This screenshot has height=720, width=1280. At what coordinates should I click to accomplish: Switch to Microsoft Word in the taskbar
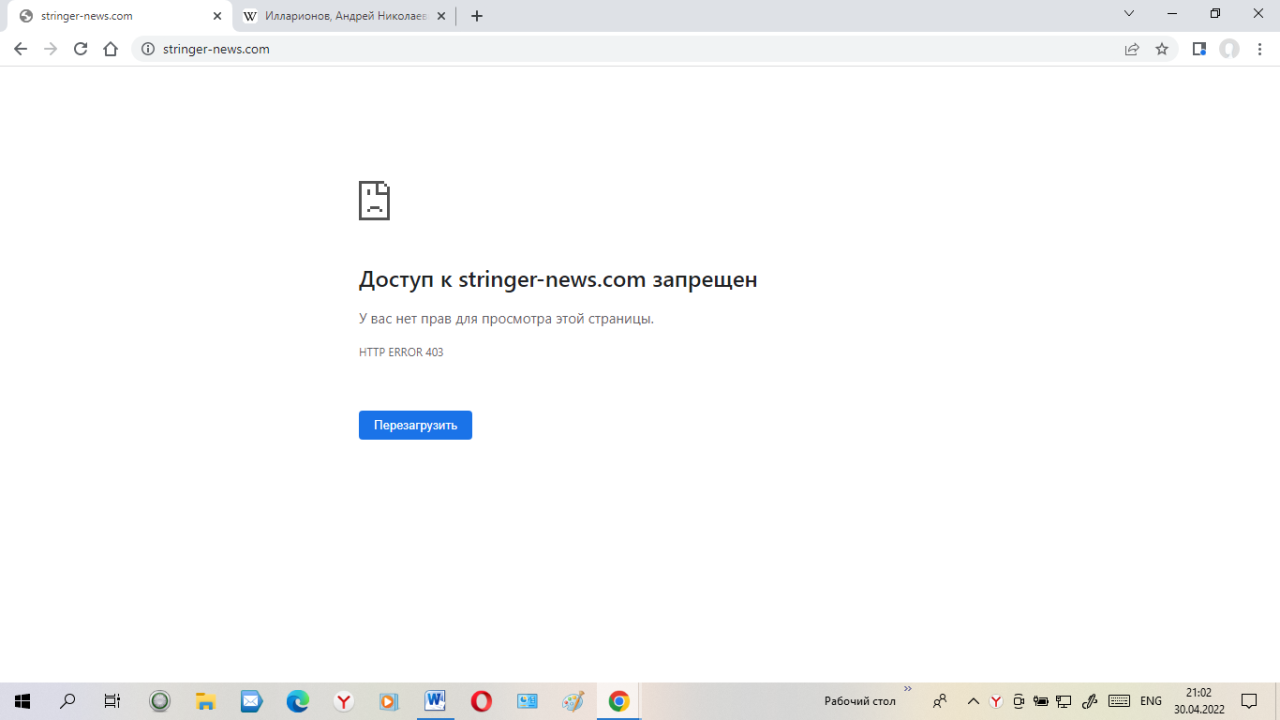tap(435, 701)
